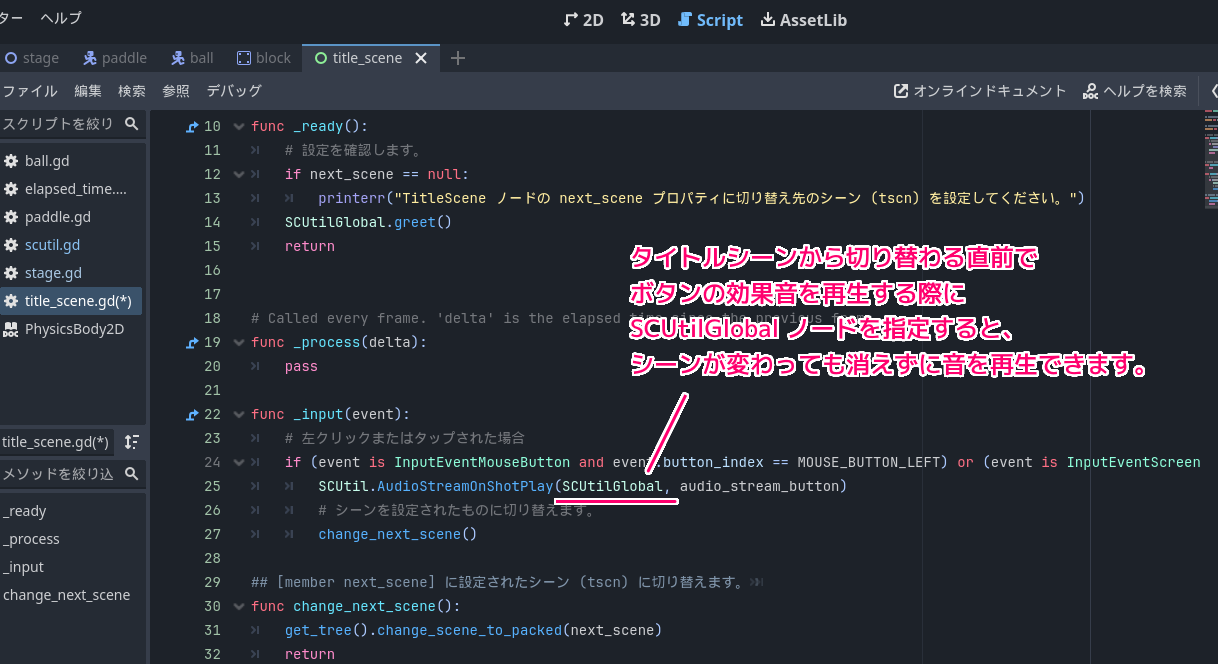The width and height of the screenshot is (1218, 664).
Task: Click override icon at line 10
Action: tap(192, 127)
